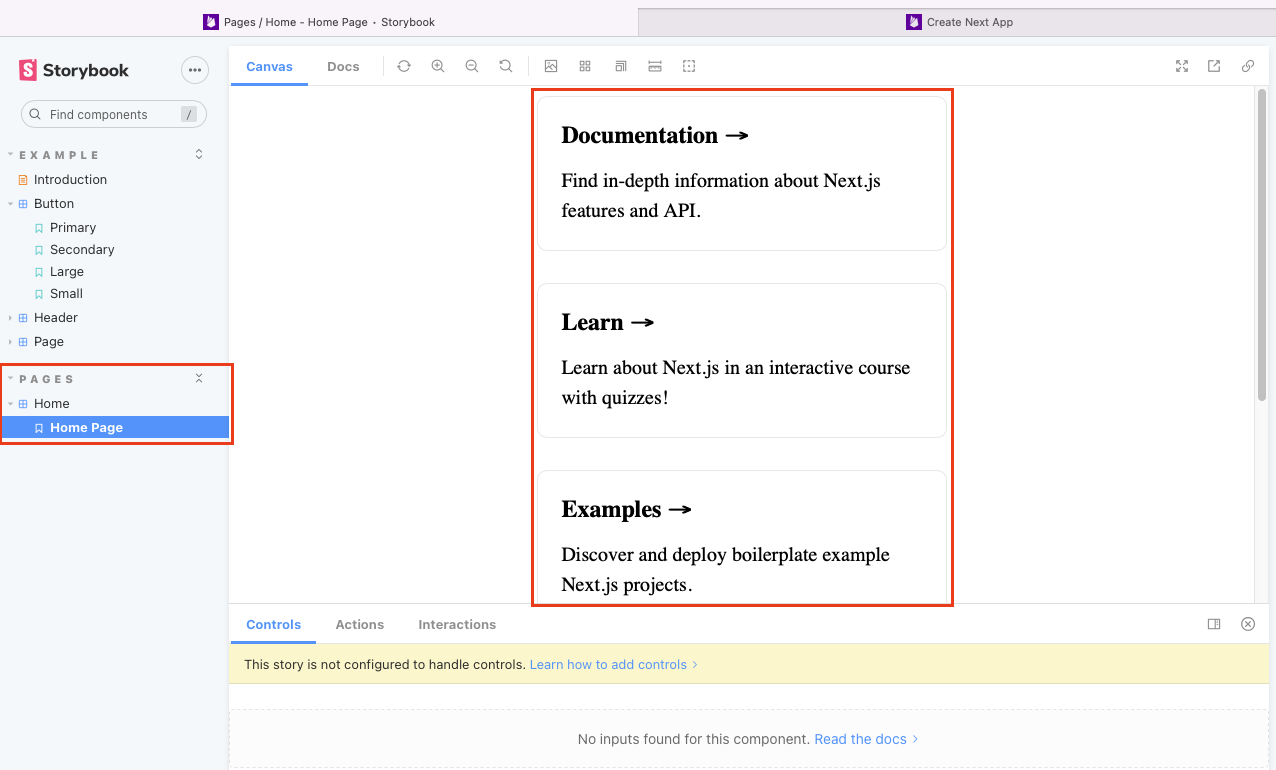
Task: Open the Examples card
Action: pyautogui.click(x=742, y=537)
